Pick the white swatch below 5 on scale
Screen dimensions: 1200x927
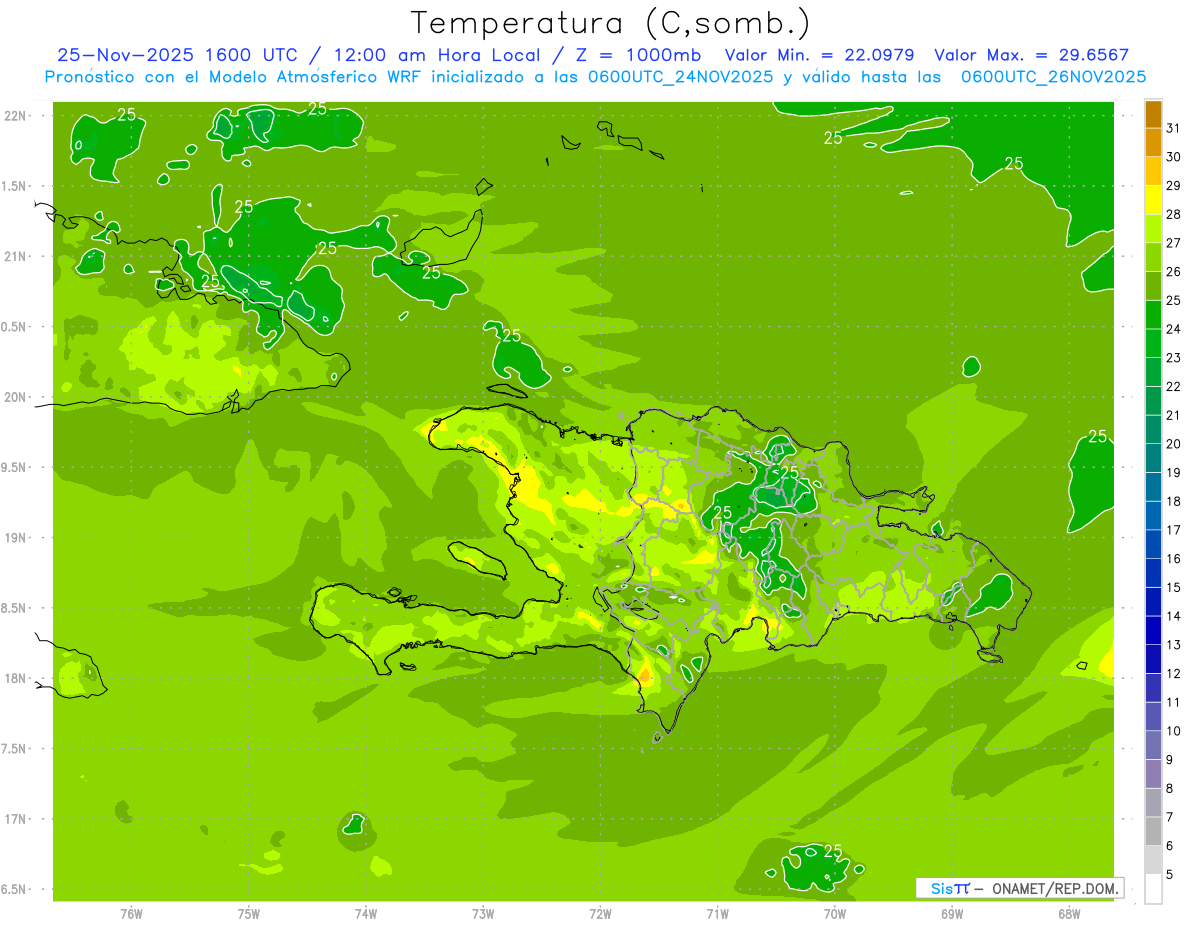click(1153, 889)
